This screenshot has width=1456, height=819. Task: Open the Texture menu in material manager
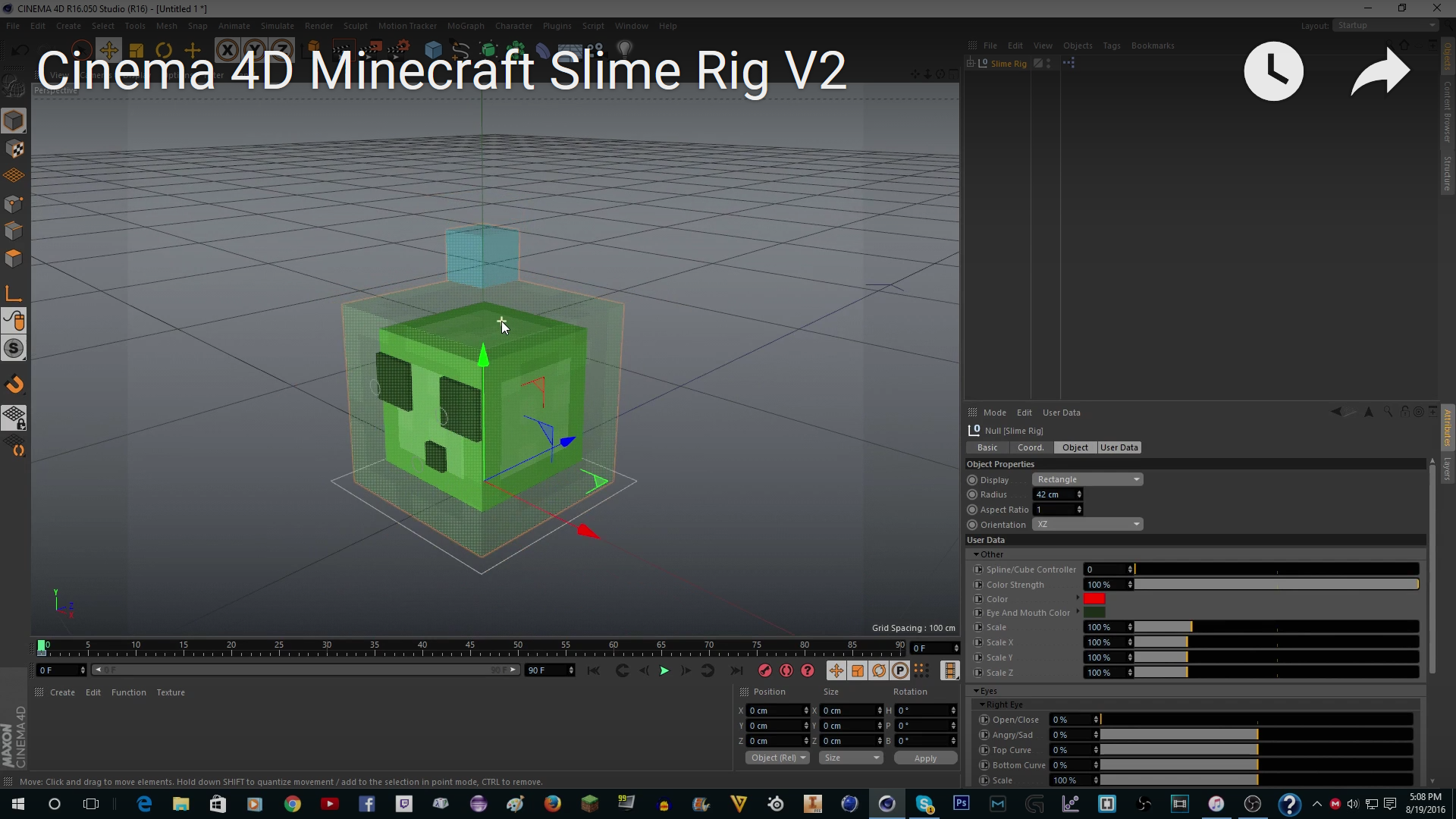pyautogui.click(x=171, y=692)
